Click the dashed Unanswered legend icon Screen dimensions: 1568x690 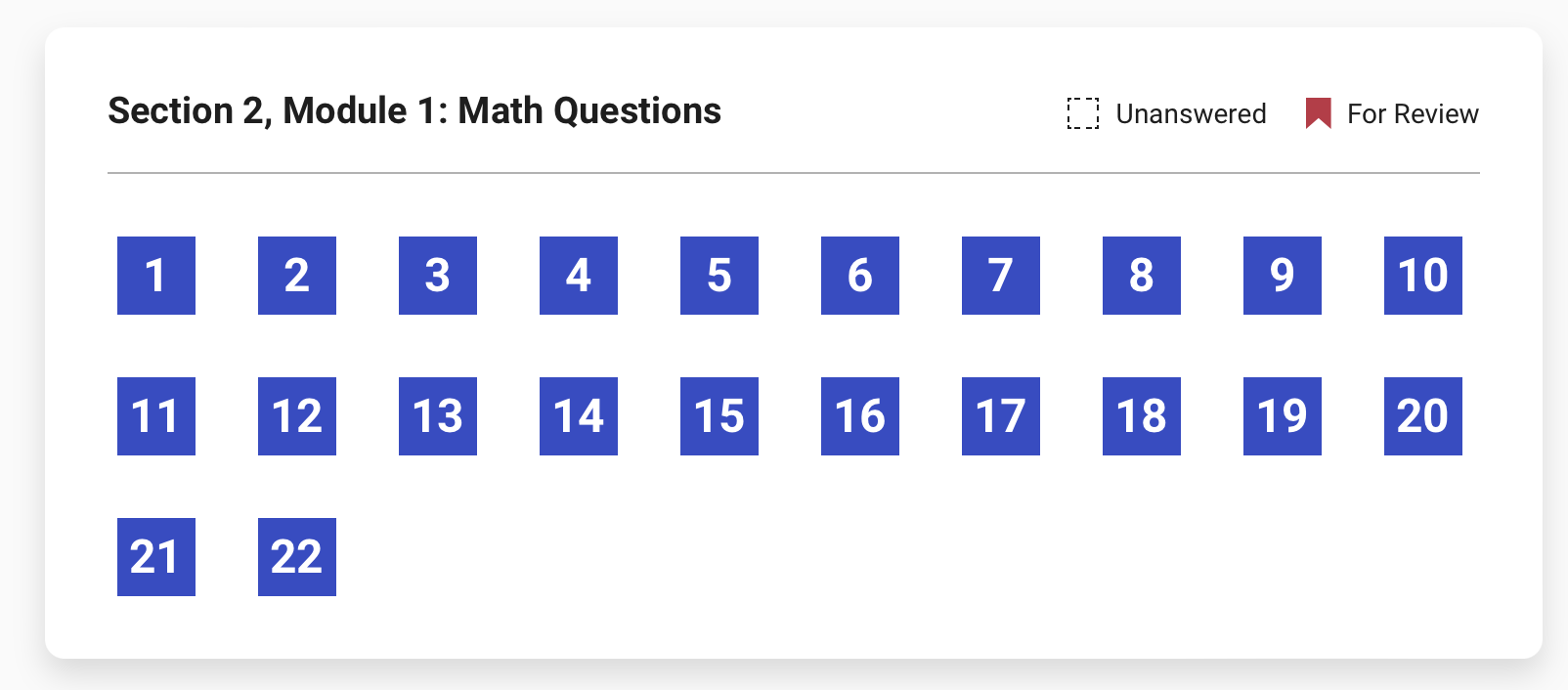click(1081, 113)
